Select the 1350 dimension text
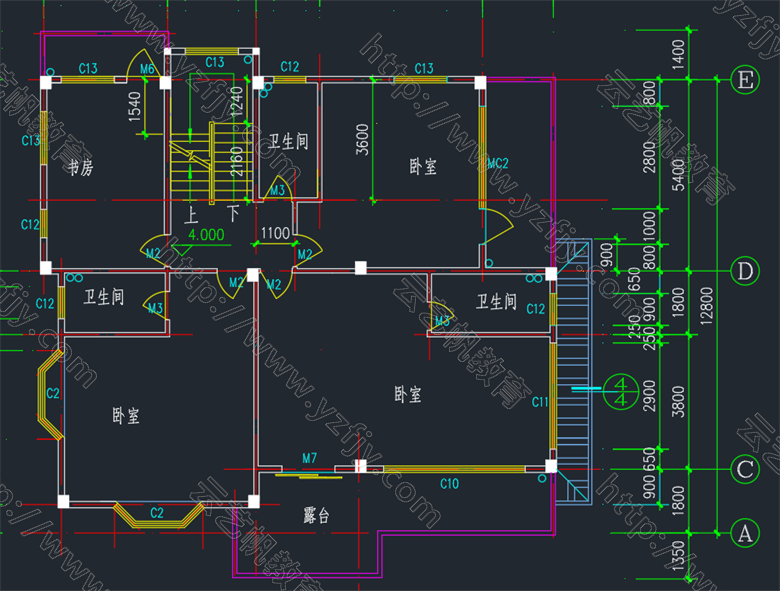This screenshot has height=591, width=780. click(679, 557)
